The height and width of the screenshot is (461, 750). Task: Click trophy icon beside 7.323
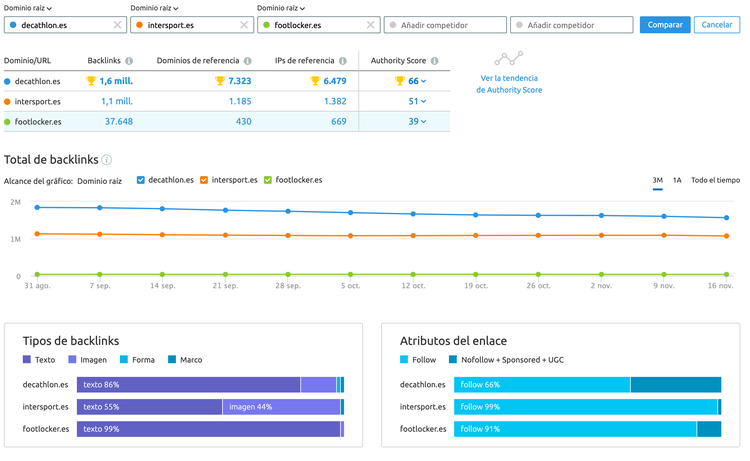tap(220, 81)
